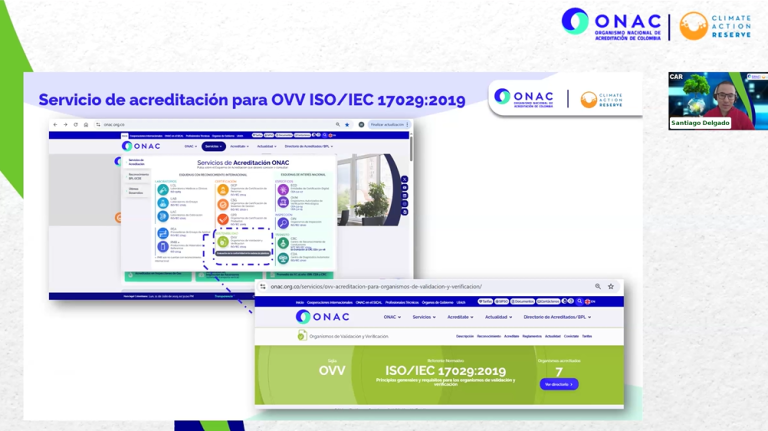The width and height of the screenshot is (768, 431).
Task: Click Santiago Delgado's video thumbnail
Action: click(x=717, y=100)
